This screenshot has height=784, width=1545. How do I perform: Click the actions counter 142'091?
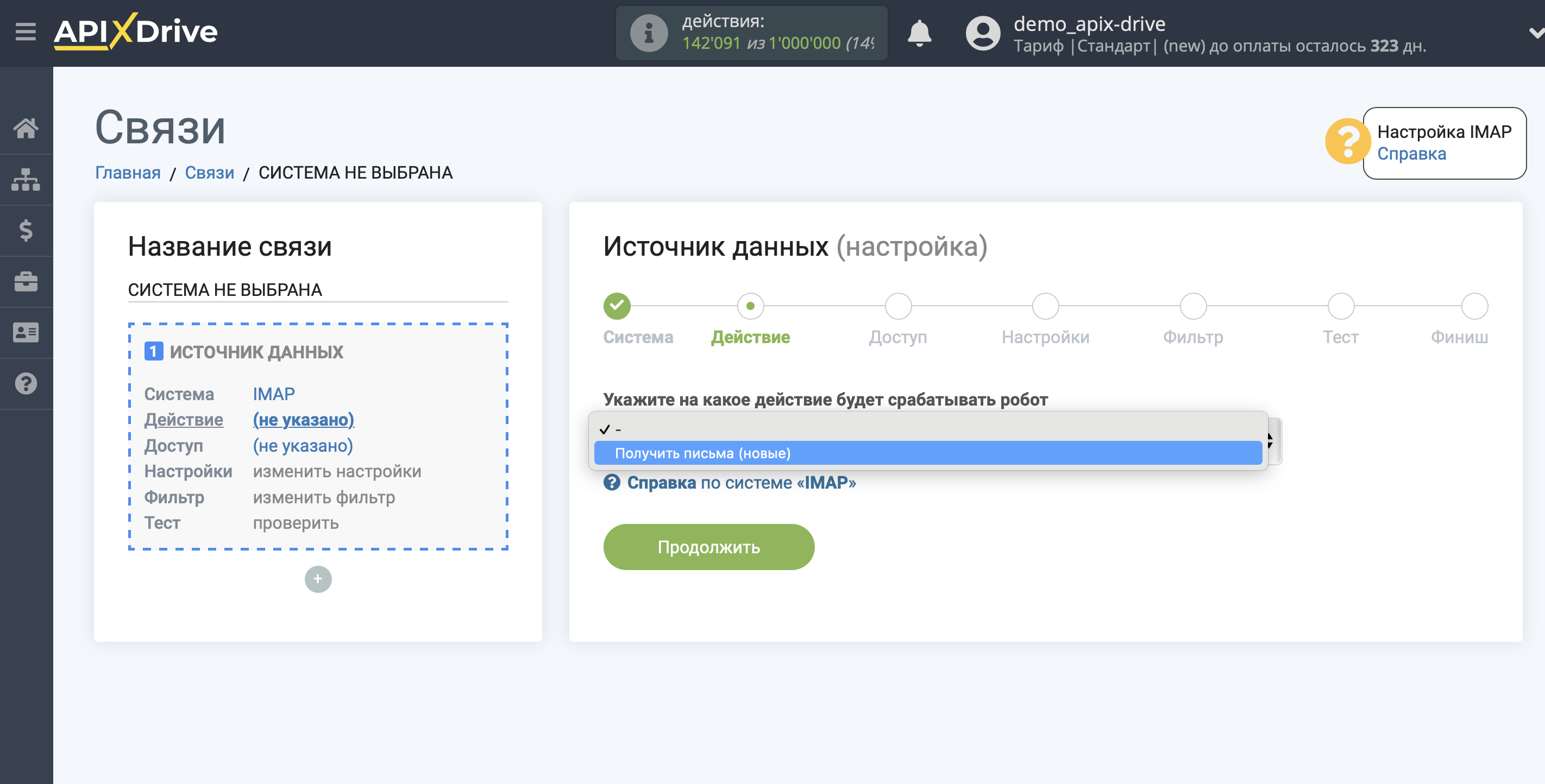[711, 43]
